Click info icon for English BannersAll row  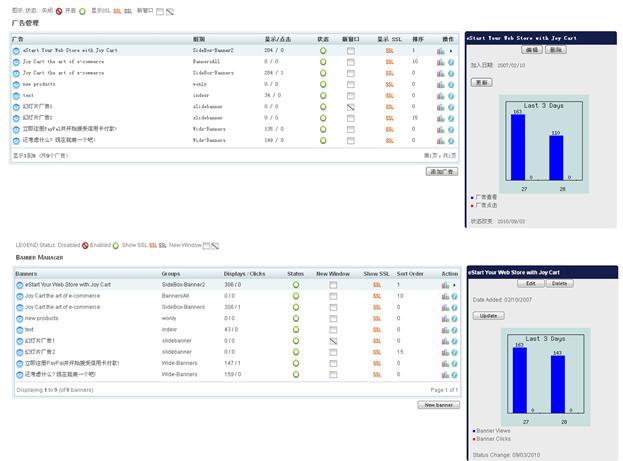(x=454, y=296)
